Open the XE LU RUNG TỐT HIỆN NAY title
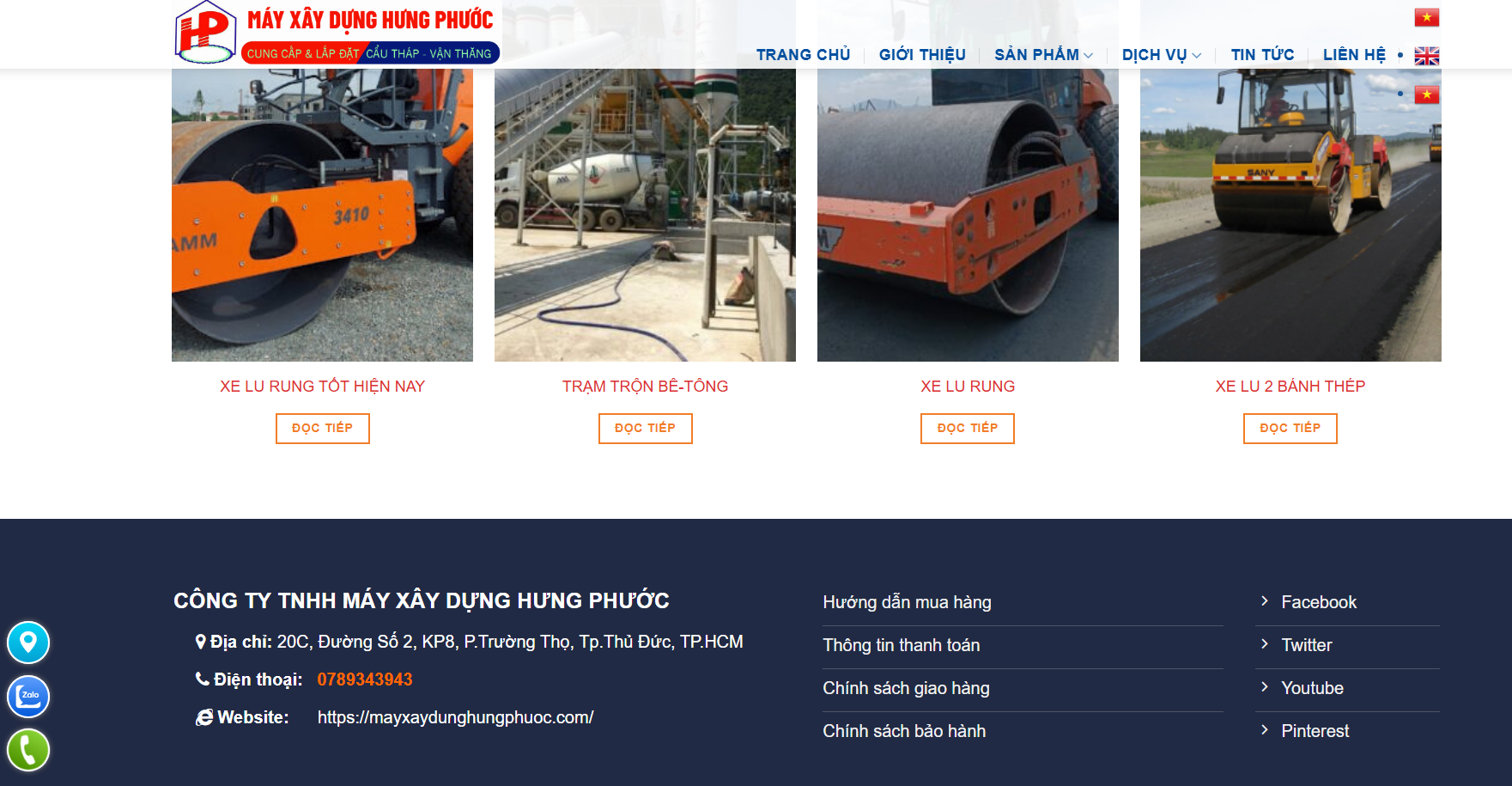The image size is (1512, 786). [x=322, y=387]
